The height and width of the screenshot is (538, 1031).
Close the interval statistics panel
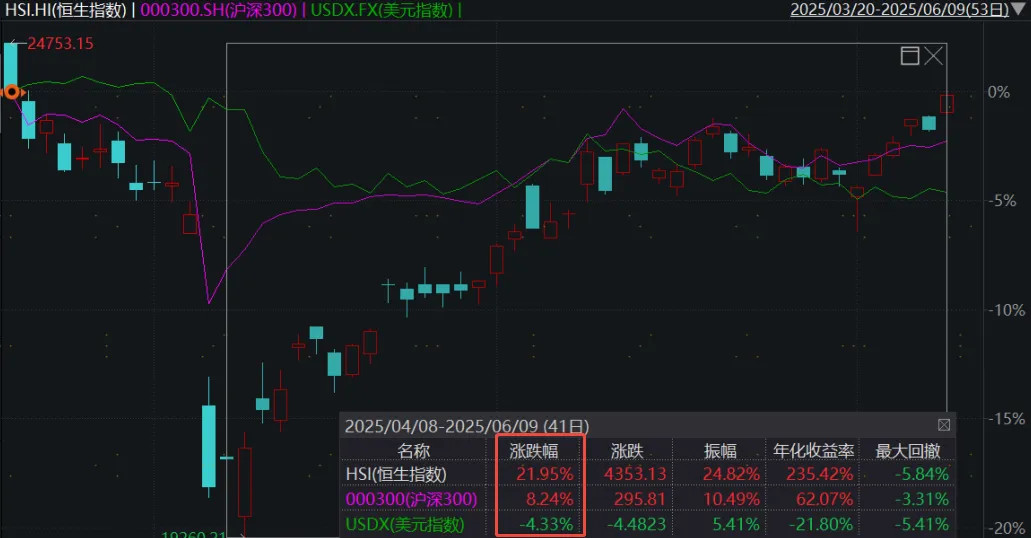[944, 425]
